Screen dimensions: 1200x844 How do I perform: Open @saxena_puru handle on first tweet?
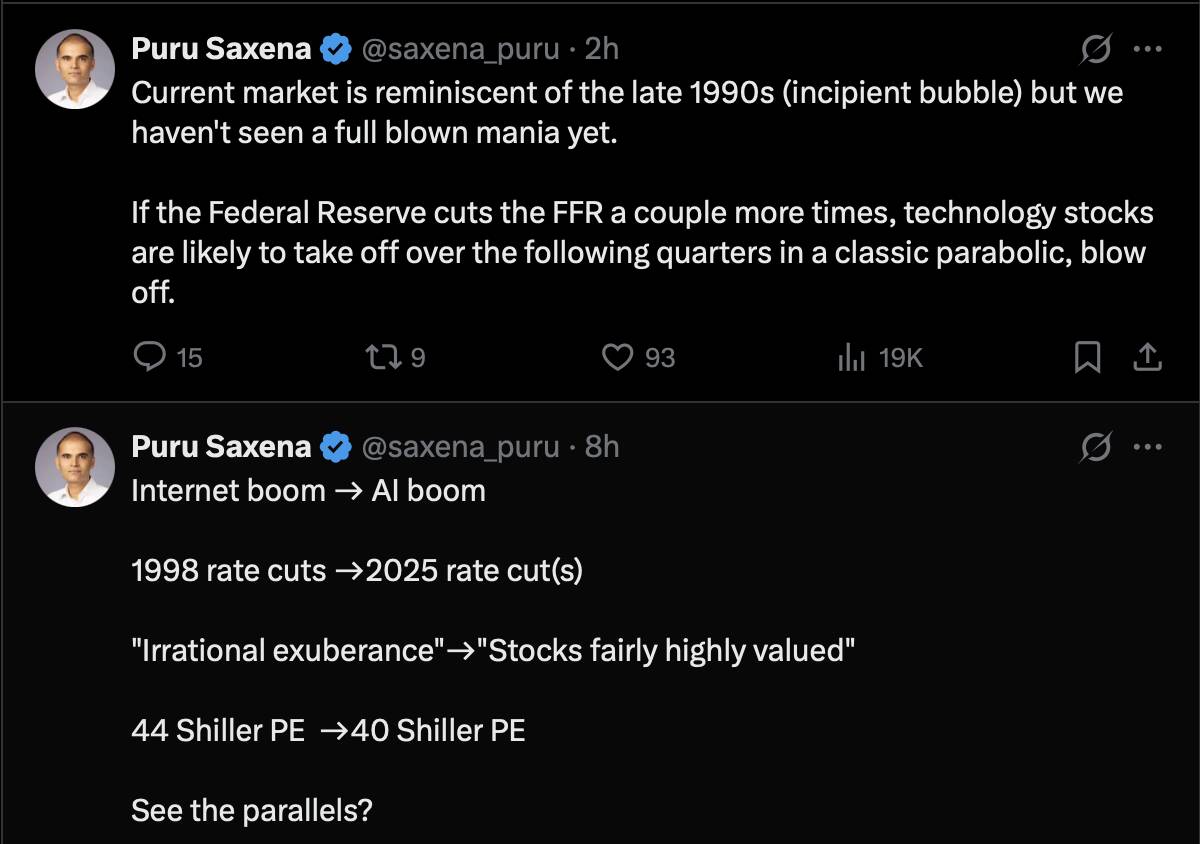pos(458,48)
